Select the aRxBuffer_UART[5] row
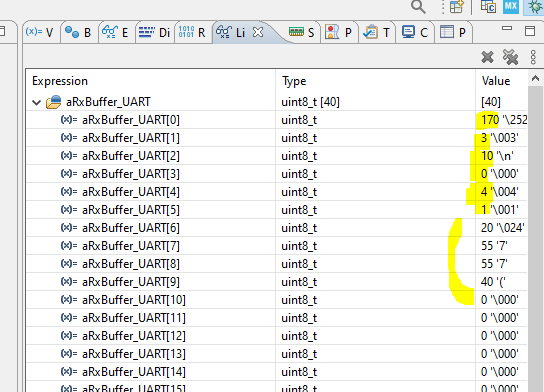 click(277, 210)
